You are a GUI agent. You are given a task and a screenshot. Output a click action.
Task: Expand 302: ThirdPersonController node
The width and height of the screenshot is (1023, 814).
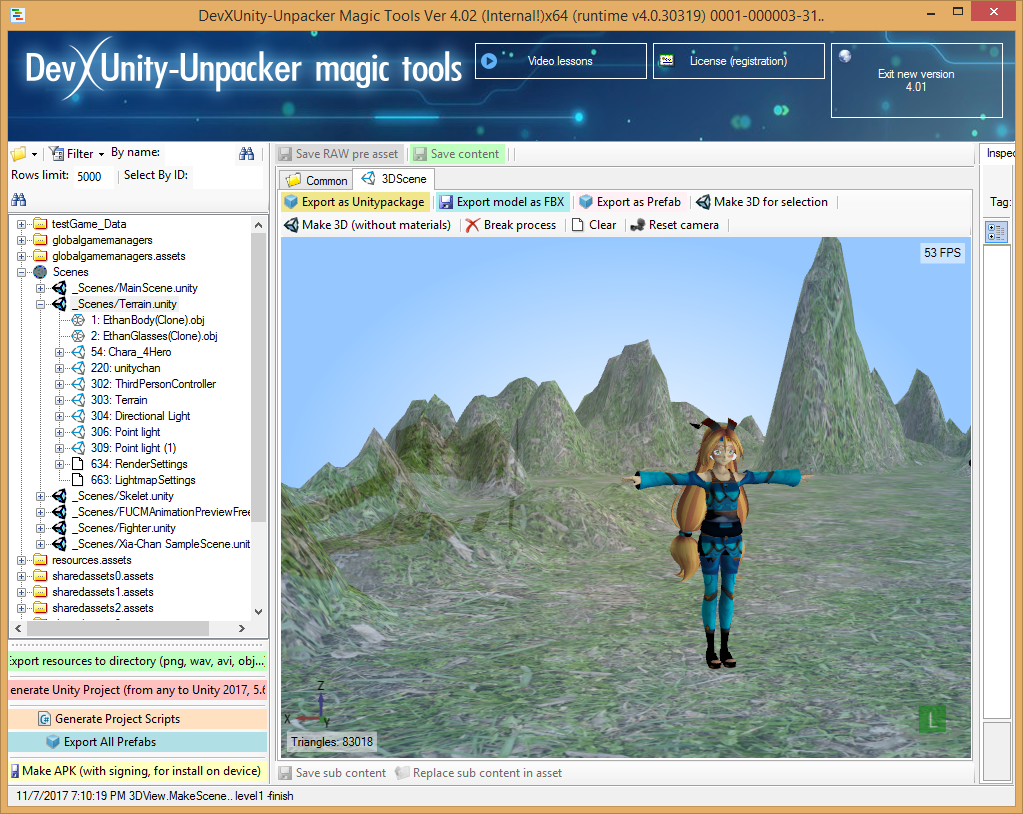coord(59,384)
